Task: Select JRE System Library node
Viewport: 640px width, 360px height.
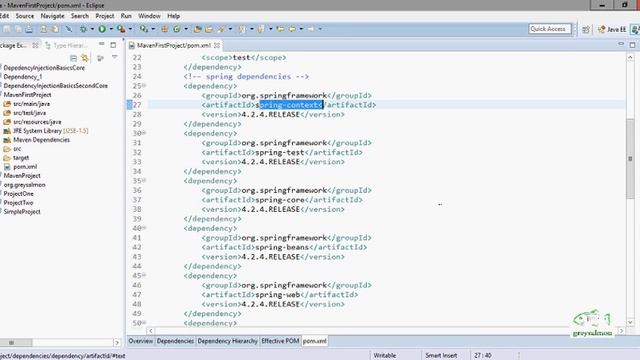Action: tap(50, 131)
